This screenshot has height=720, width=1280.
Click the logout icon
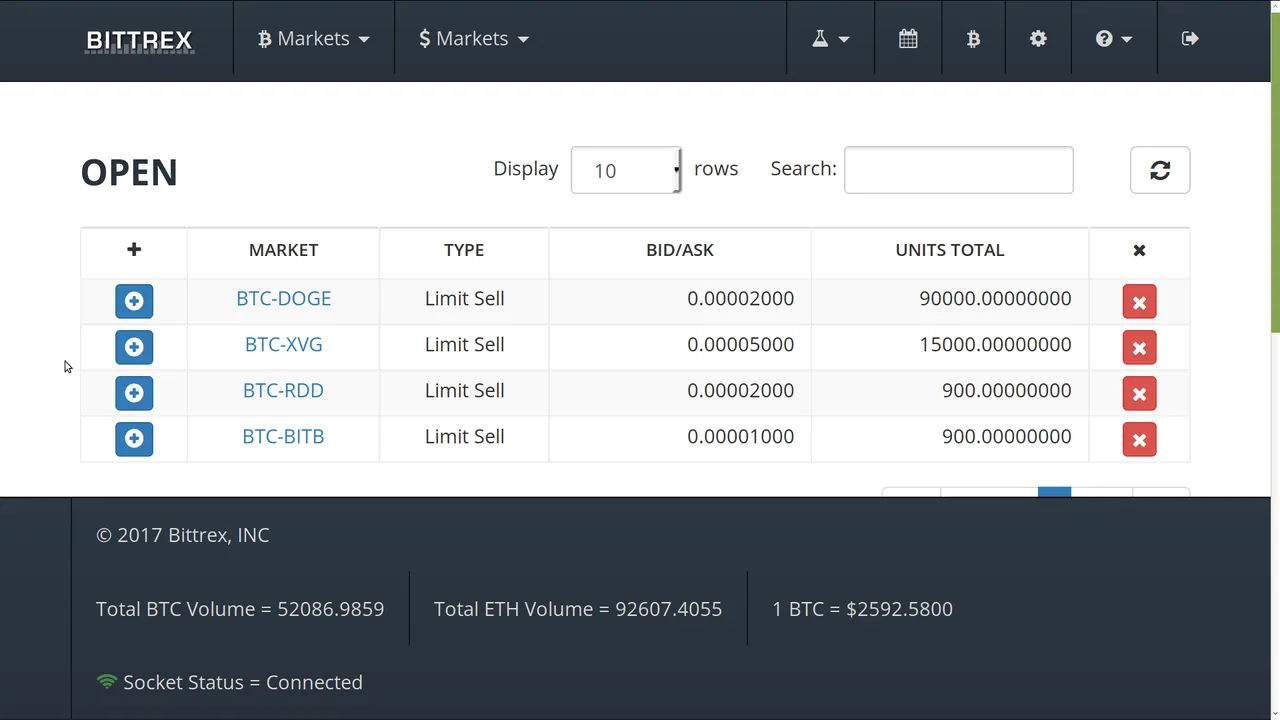pyautogui.click(x=1190, y=39)
